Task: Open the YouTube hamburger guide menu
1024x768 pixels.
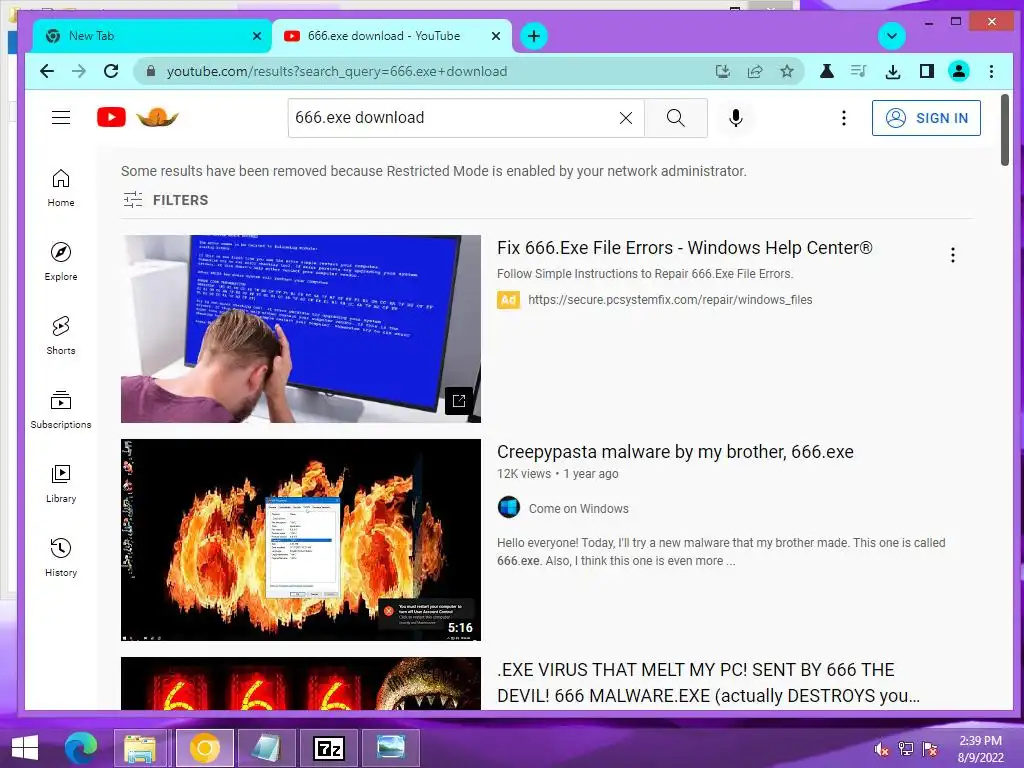Action: coord(61,118)
